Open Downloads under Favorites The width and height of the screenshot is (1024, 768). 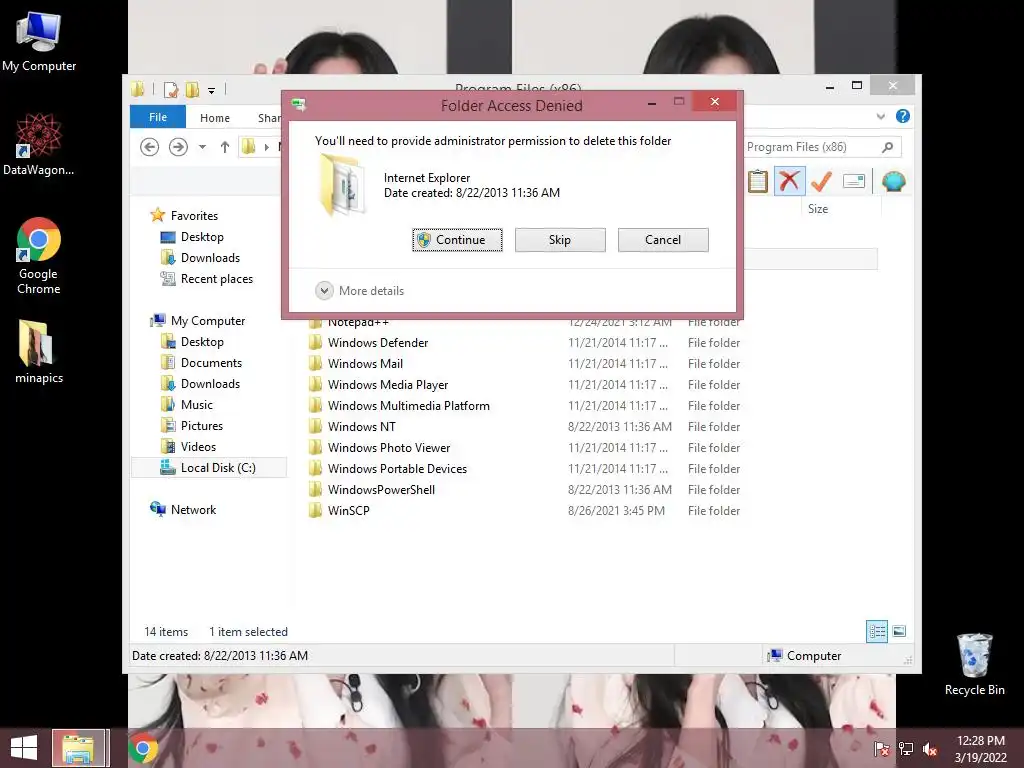pyautogui.click(x=210, y=258)
